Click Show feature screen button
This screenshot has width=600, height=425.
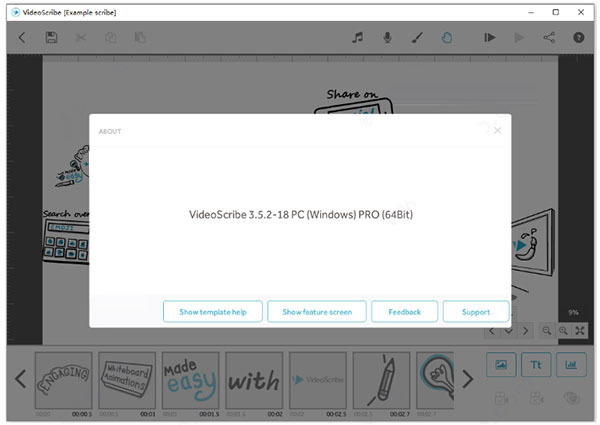point(317,312)
